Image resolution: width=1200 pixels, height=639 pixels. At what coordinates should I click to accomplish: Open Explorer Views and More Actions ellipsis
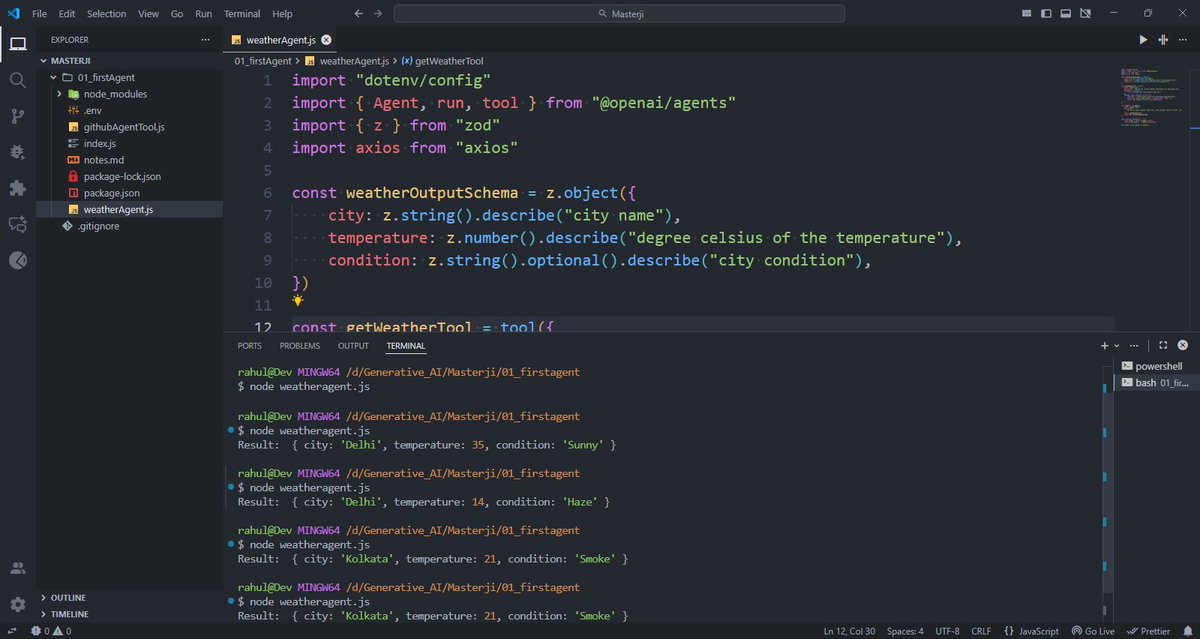(205, 40)
